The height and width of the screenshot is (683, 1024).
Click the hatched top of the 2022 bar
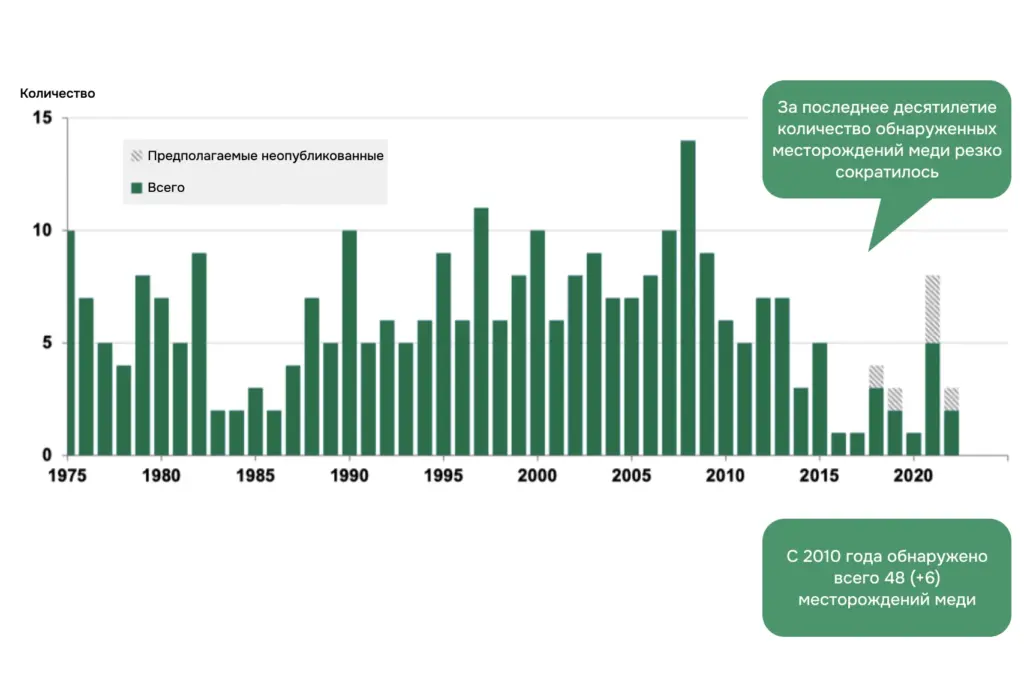tap(952, 400)
